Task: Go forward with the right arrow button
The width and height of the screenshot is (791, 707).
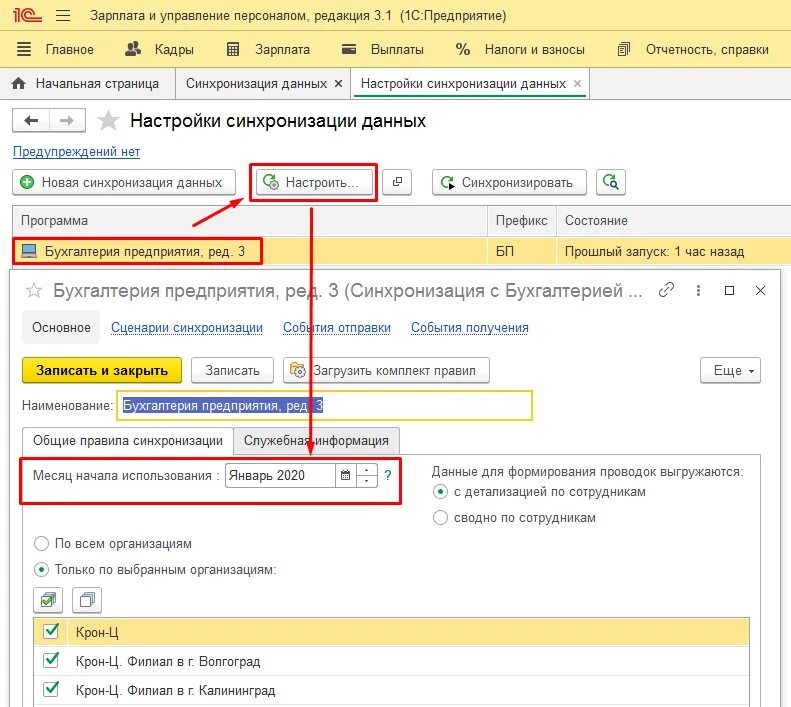Action: click(67, 121)
